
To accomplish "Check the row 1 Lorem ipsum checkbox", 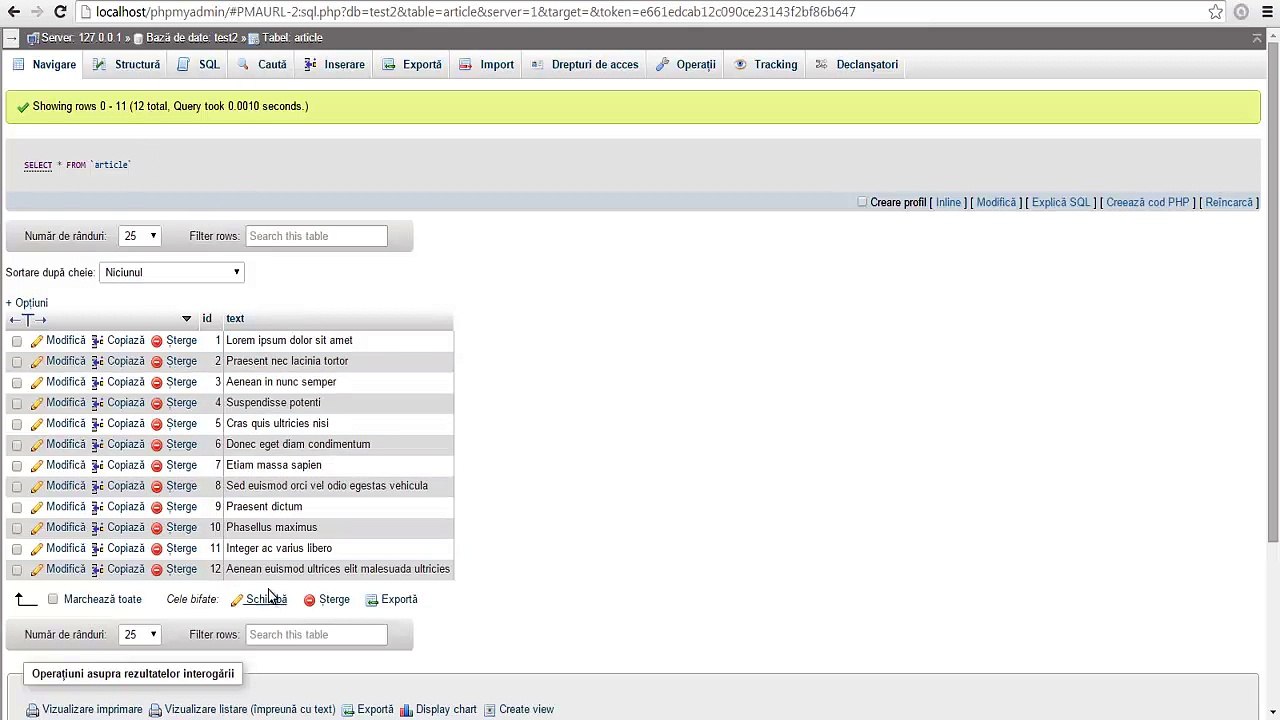I will pos(17,341).
